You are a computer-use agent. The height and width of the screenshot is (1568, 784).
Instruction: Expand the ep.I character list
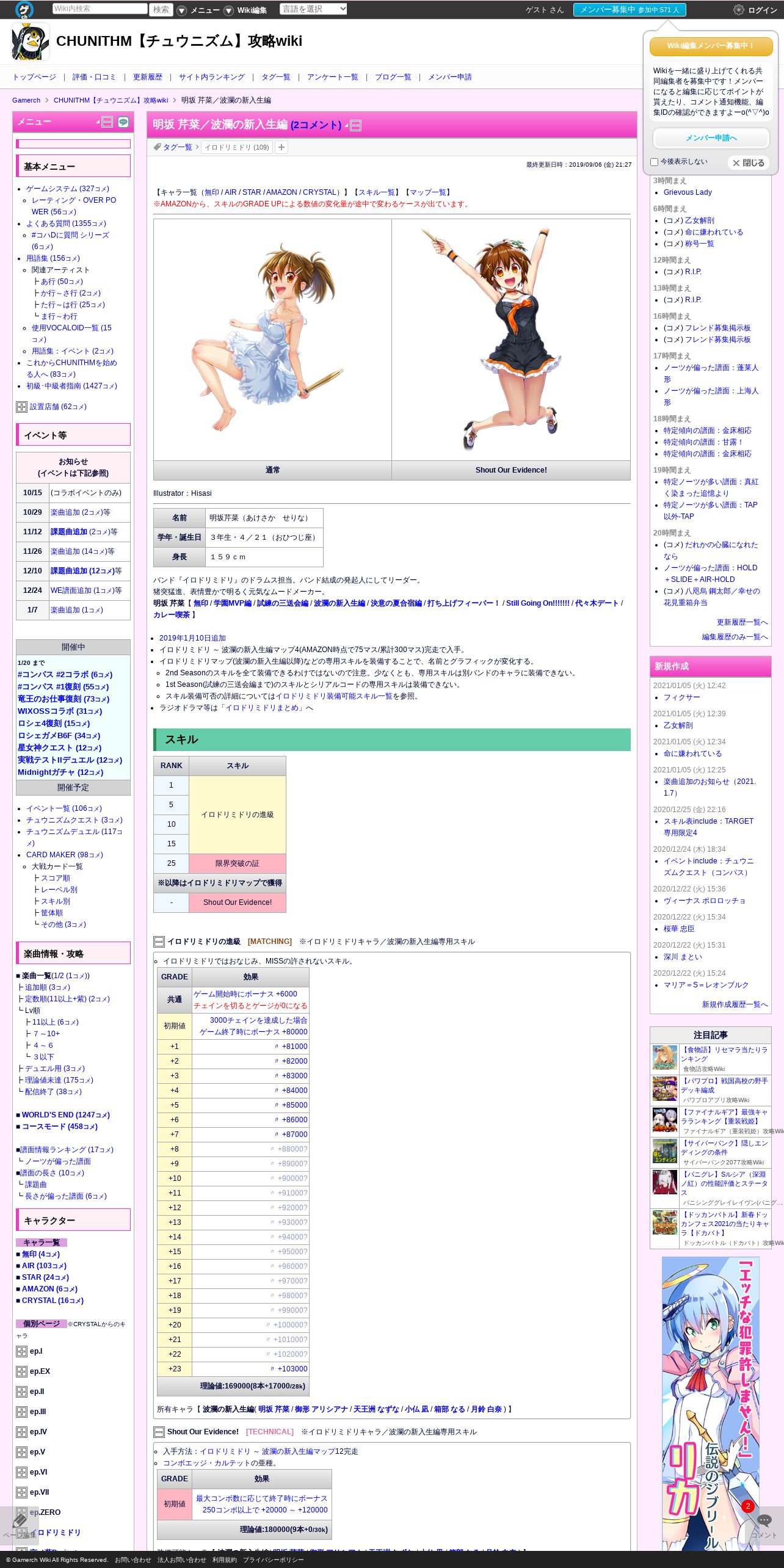coord(21,1351)
